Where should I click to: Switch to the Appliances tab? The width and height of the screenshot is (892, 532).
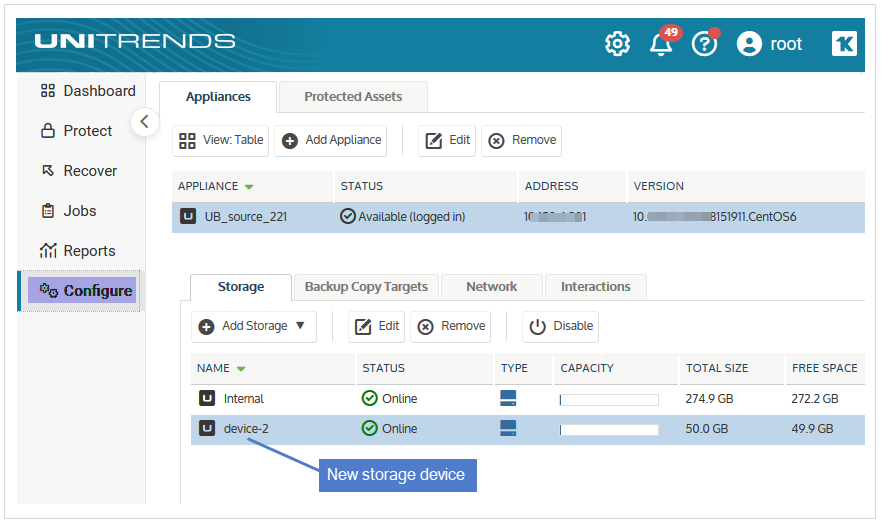pos(218,97)
